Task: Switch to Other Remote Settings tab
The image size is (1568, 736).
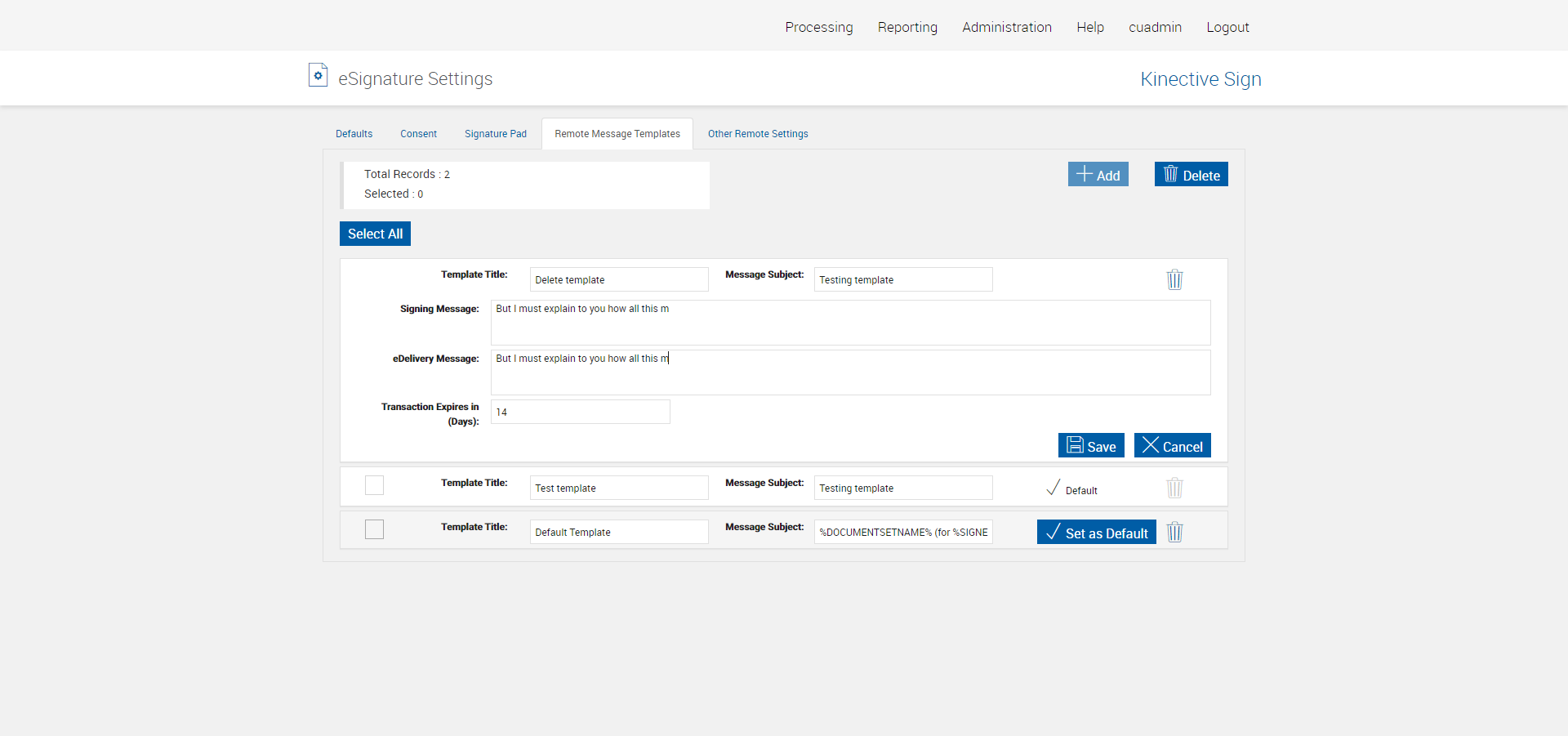Action: pyautogui.click(x=757, y=134)
